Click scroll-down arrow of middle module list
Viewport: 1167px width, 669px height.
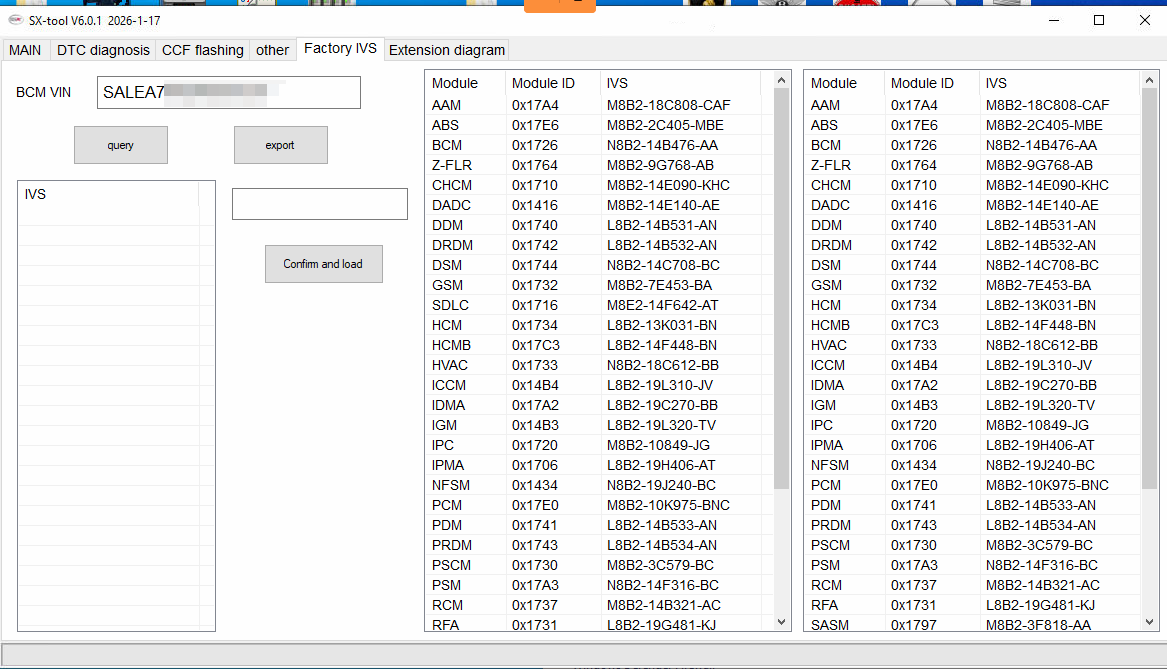[x=782, y=622]
